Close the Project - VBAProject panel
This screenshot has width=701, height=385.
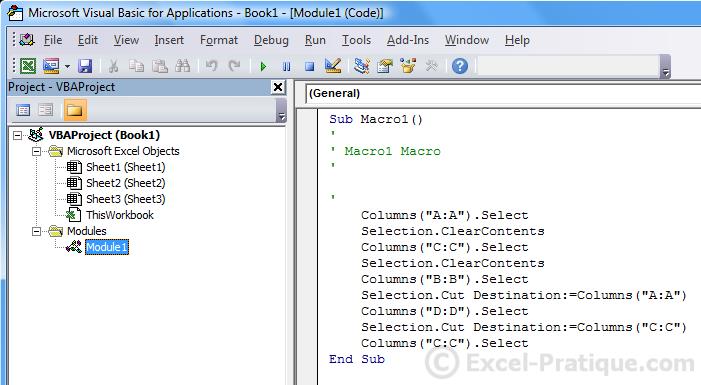coord(278,87)
